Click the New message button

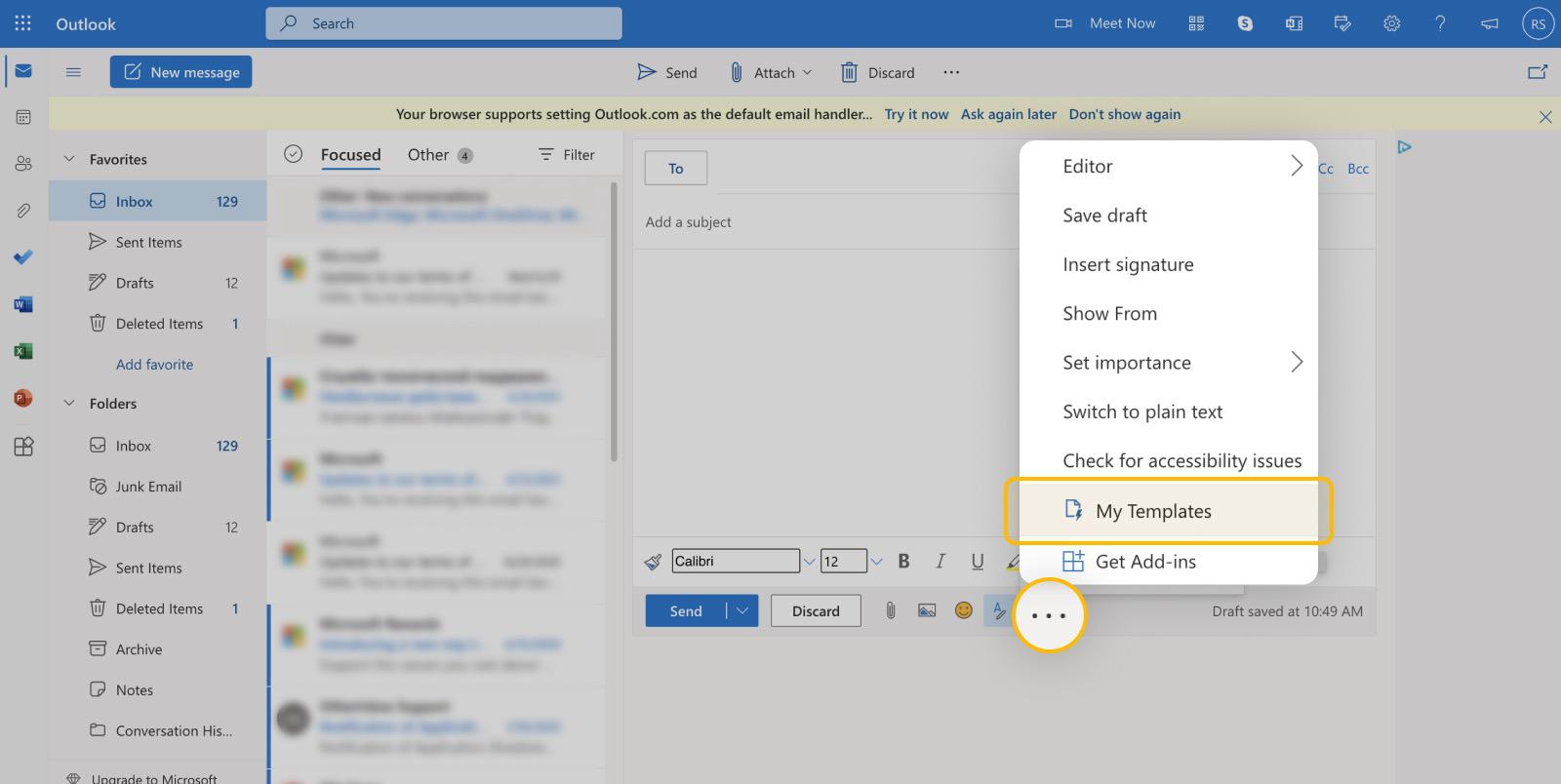click(180, 72)
